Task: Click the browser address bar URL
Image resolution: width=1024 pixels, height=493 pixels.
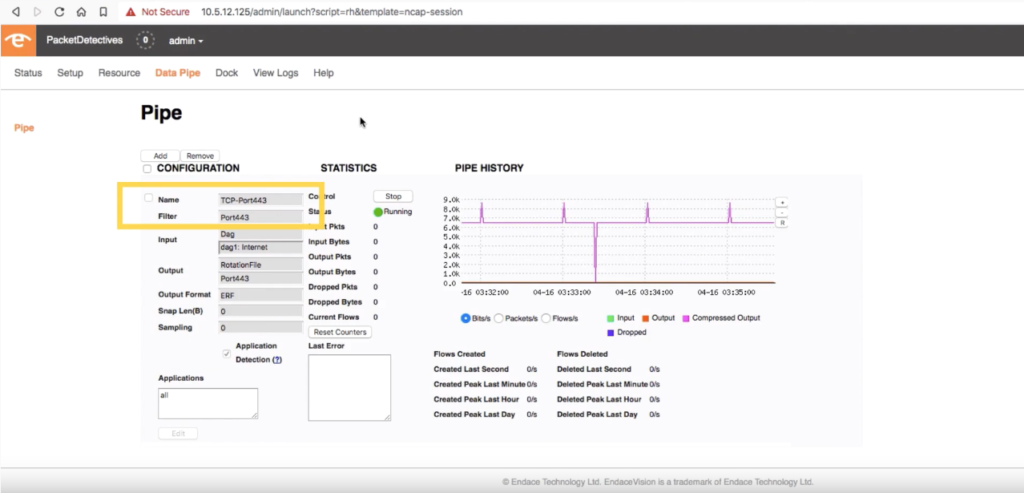Action: [332, 12]
